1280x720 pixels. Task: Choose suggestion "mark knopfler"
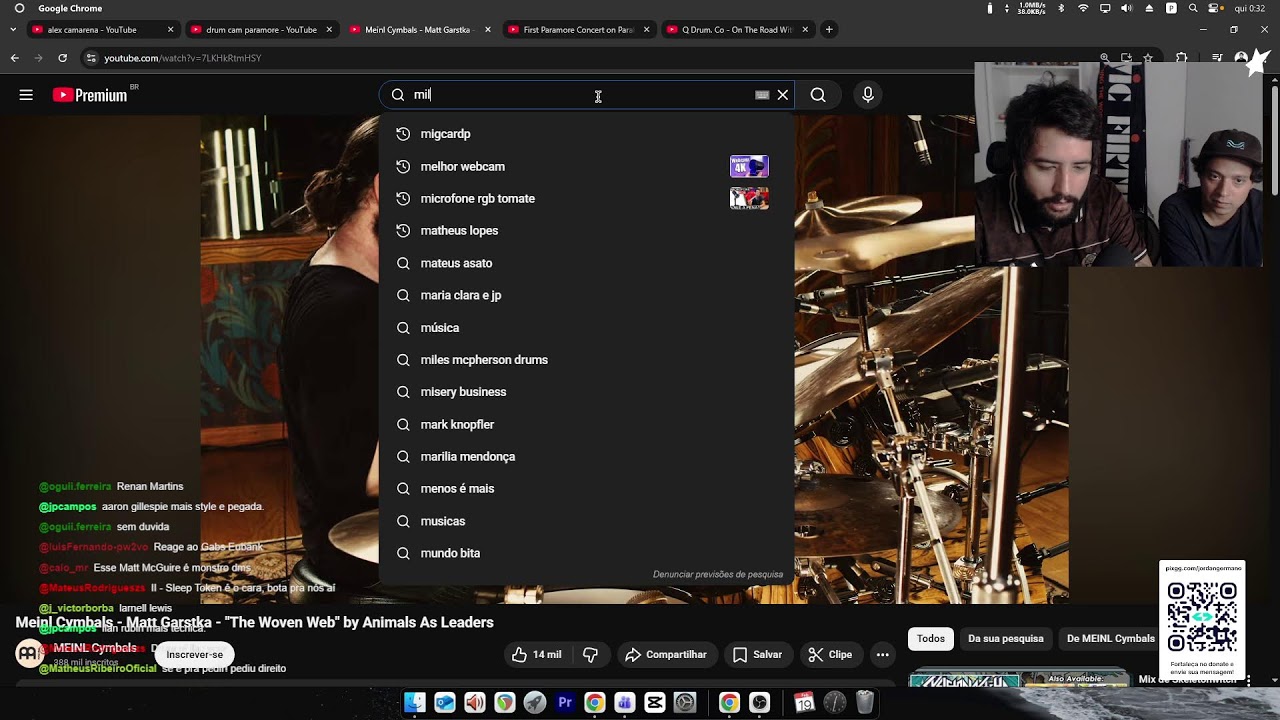pos(586,424)
